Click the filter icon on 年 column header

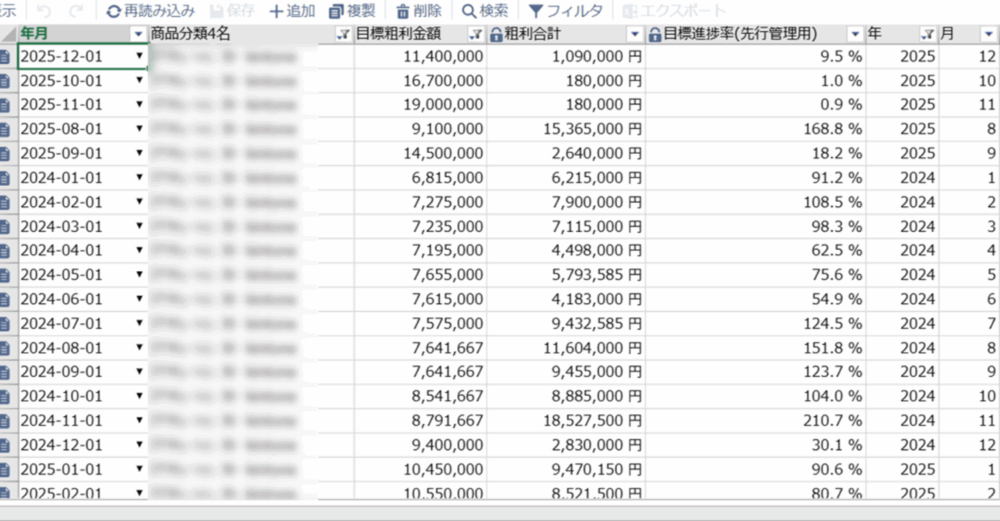(x=927, y=35)
